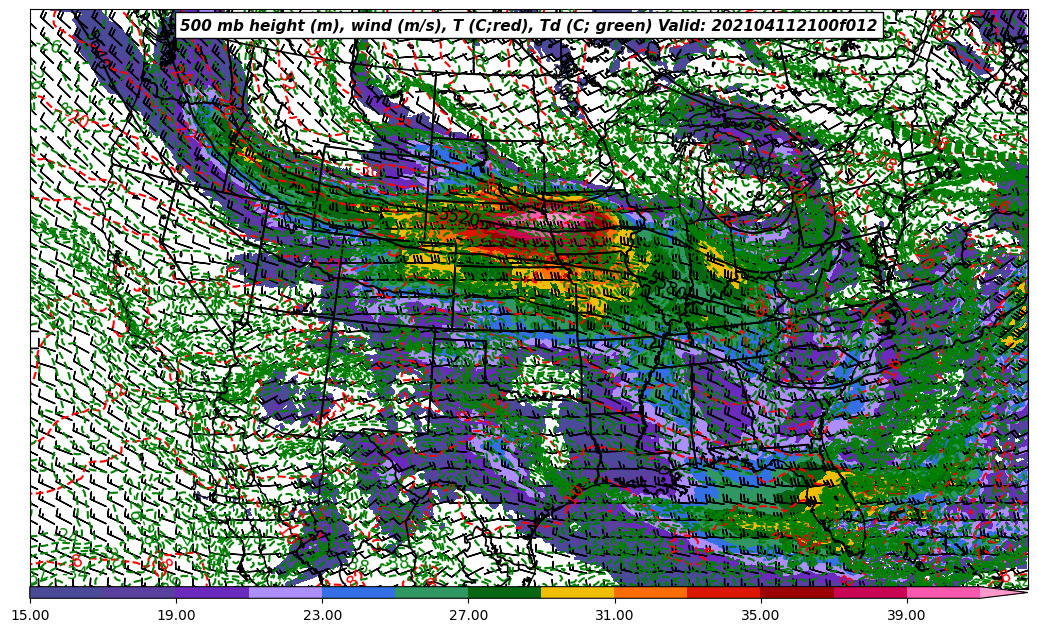The height and width of the screenshot is (632, 1037).
Task: Click the 15.00 colorbar tick label
Action: coord(31,615)
